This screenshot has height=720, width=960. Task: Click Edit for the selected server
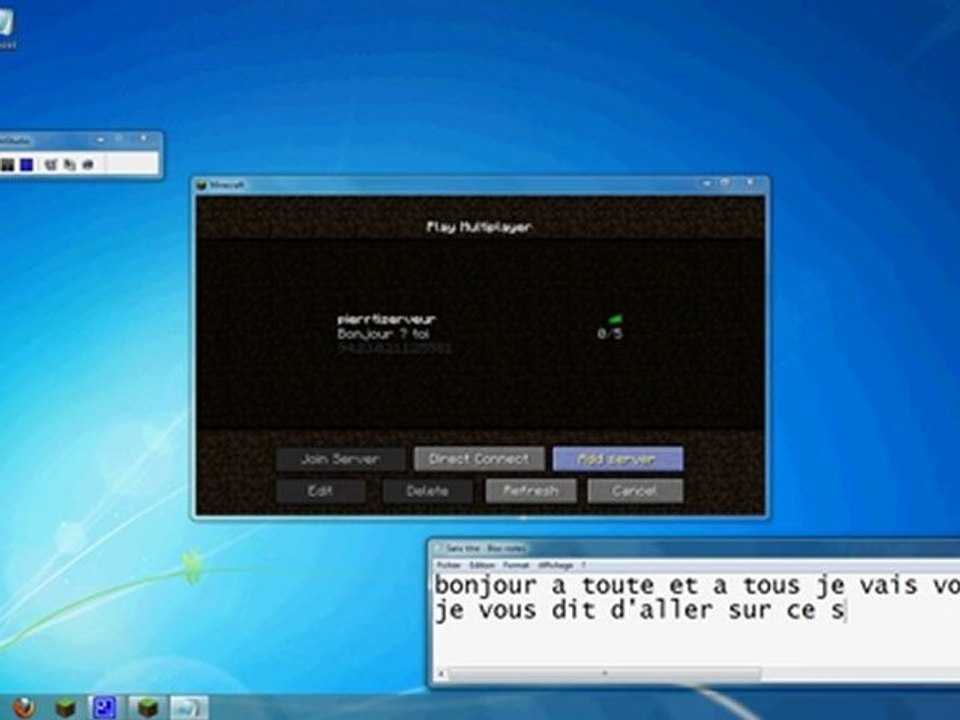(320, 490)
